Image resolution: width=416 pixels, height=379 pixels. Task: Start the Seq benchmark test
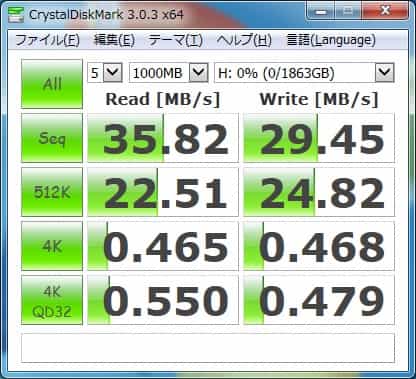(x=52, y=138)
